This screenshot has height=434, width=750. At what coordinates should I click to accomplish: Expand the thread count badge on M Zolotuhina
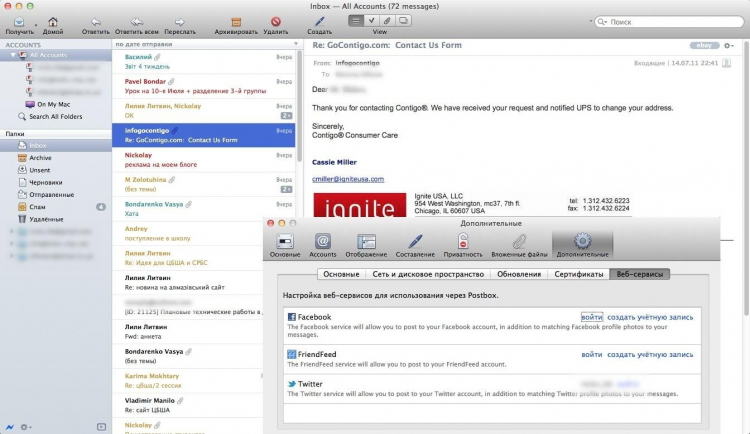pos(287,189)
